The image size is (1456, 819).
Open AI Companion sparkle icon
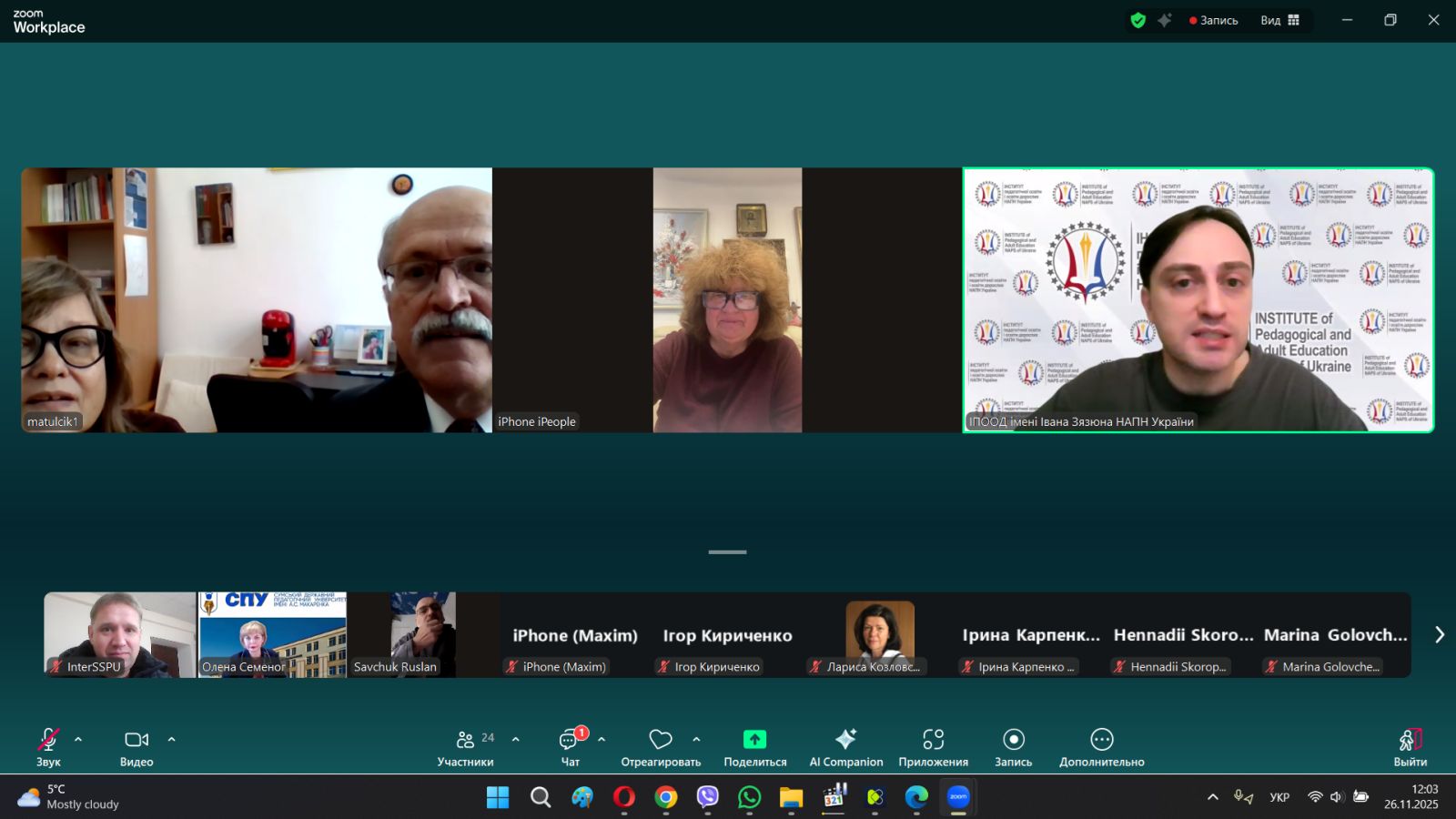click(845, 739)
